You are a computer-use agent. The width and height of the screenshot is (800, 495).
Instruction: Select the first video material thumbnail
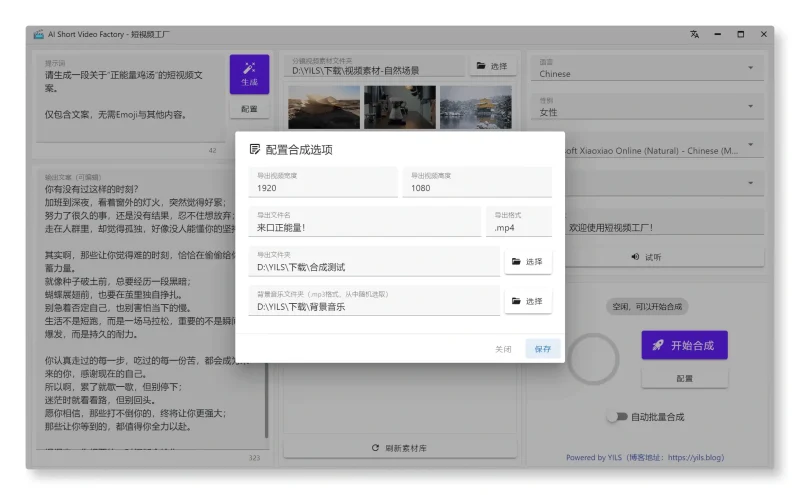[323, 106]
